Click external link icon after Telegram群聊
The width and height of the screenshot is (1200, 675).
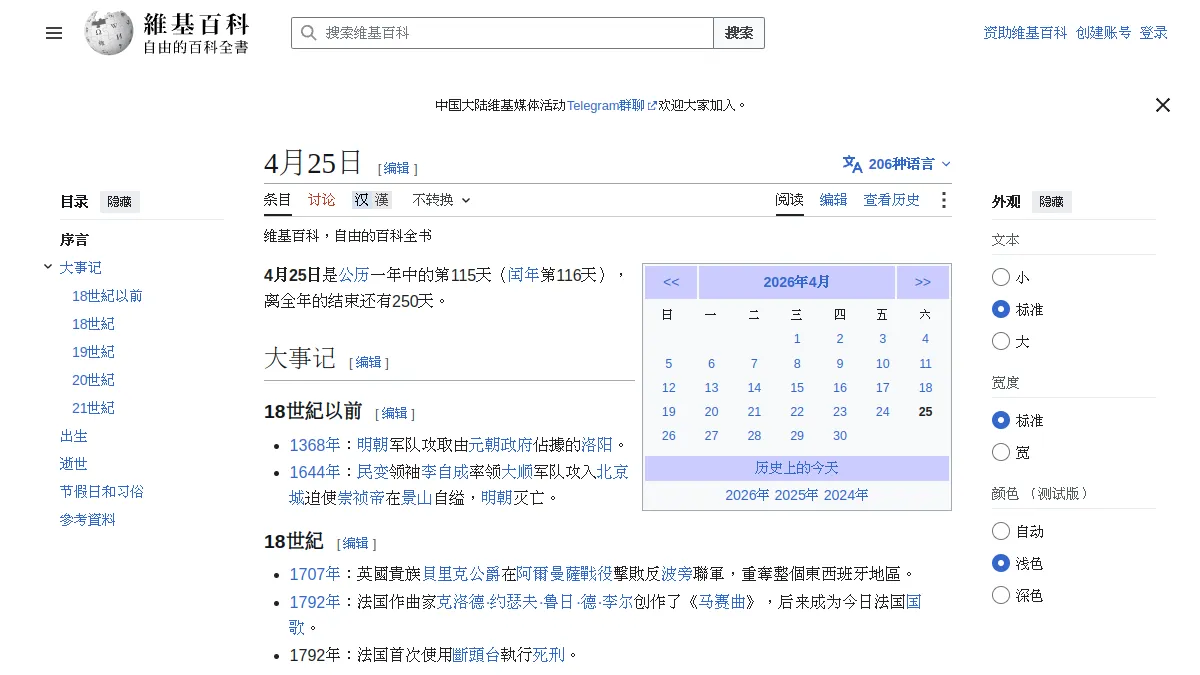[652, 105]
